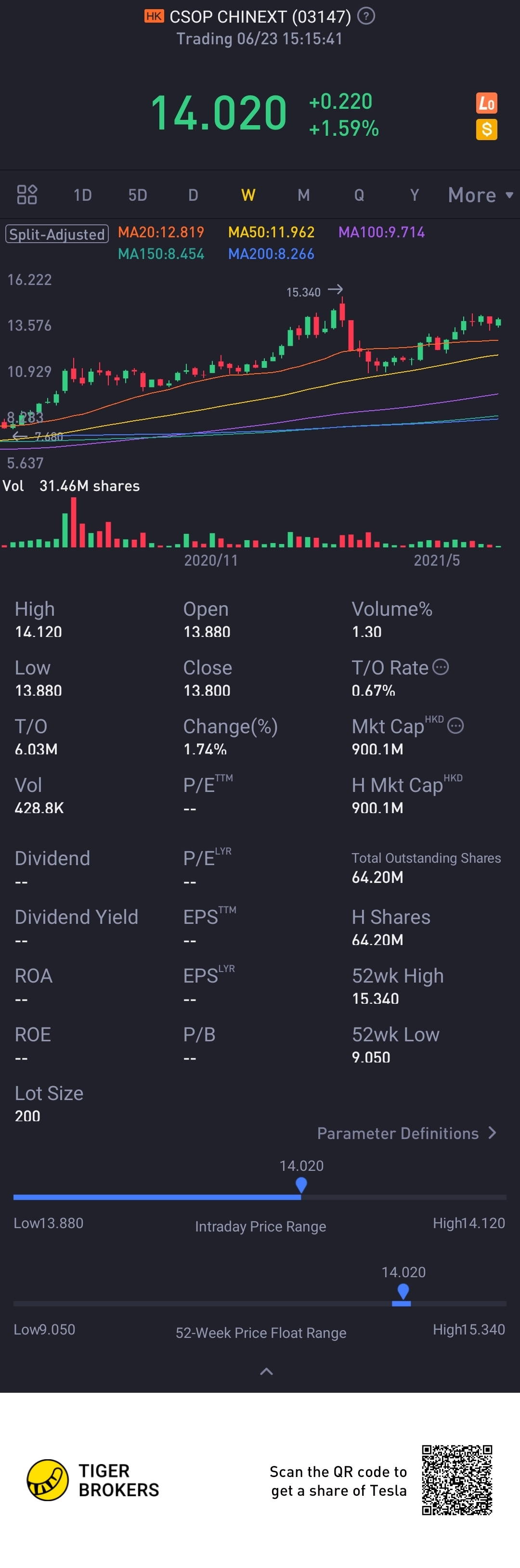Select the W weekly chart tab

point(248,195)
